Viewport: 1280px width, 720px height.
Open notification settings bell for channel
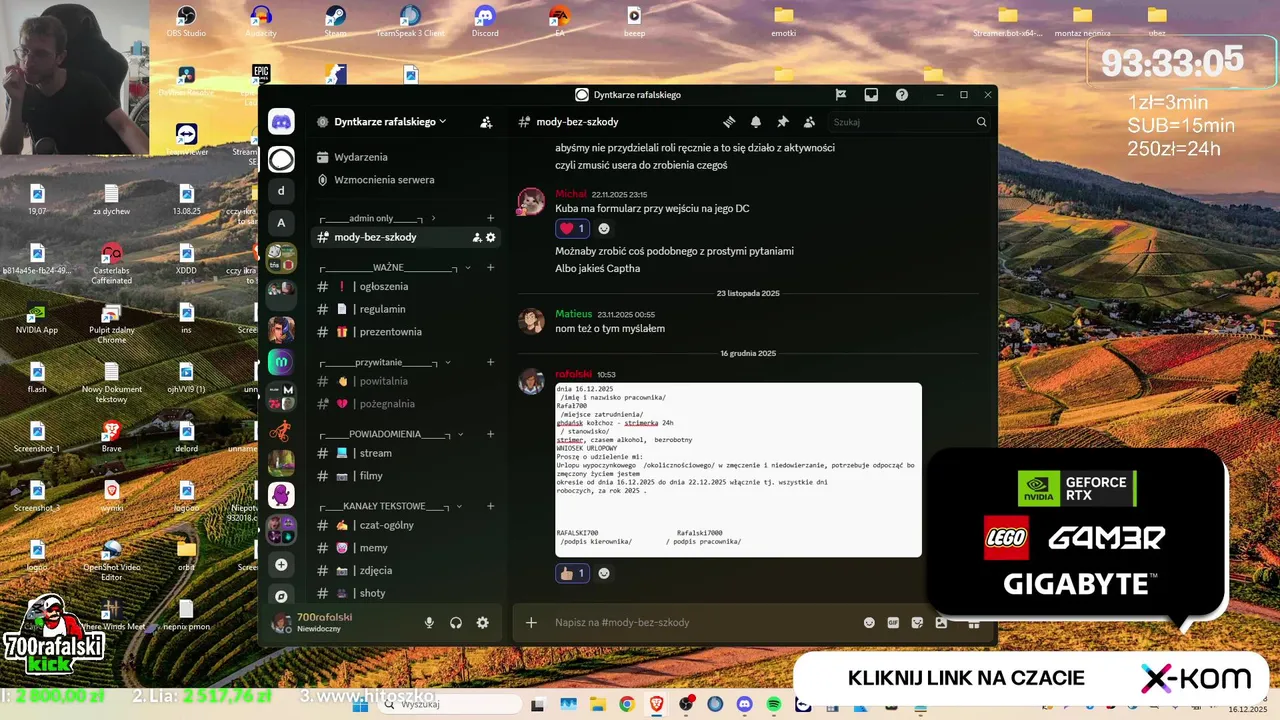pyautogui.click(x=756, y=122)
